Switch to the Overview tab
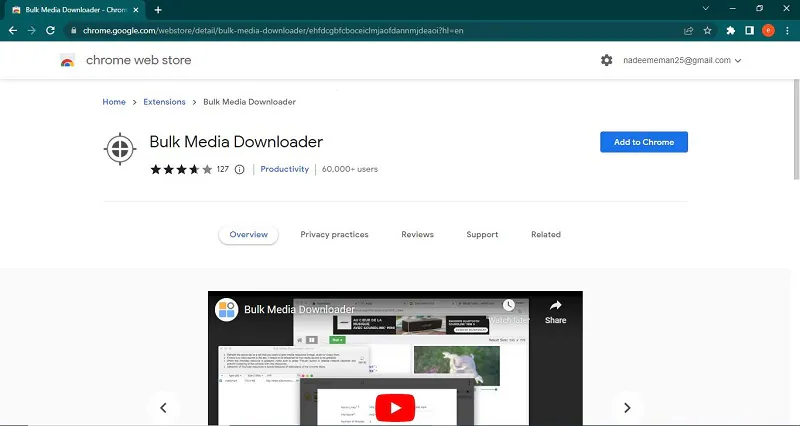This screenshot has width=800, height=426. (x=248, y=235)
